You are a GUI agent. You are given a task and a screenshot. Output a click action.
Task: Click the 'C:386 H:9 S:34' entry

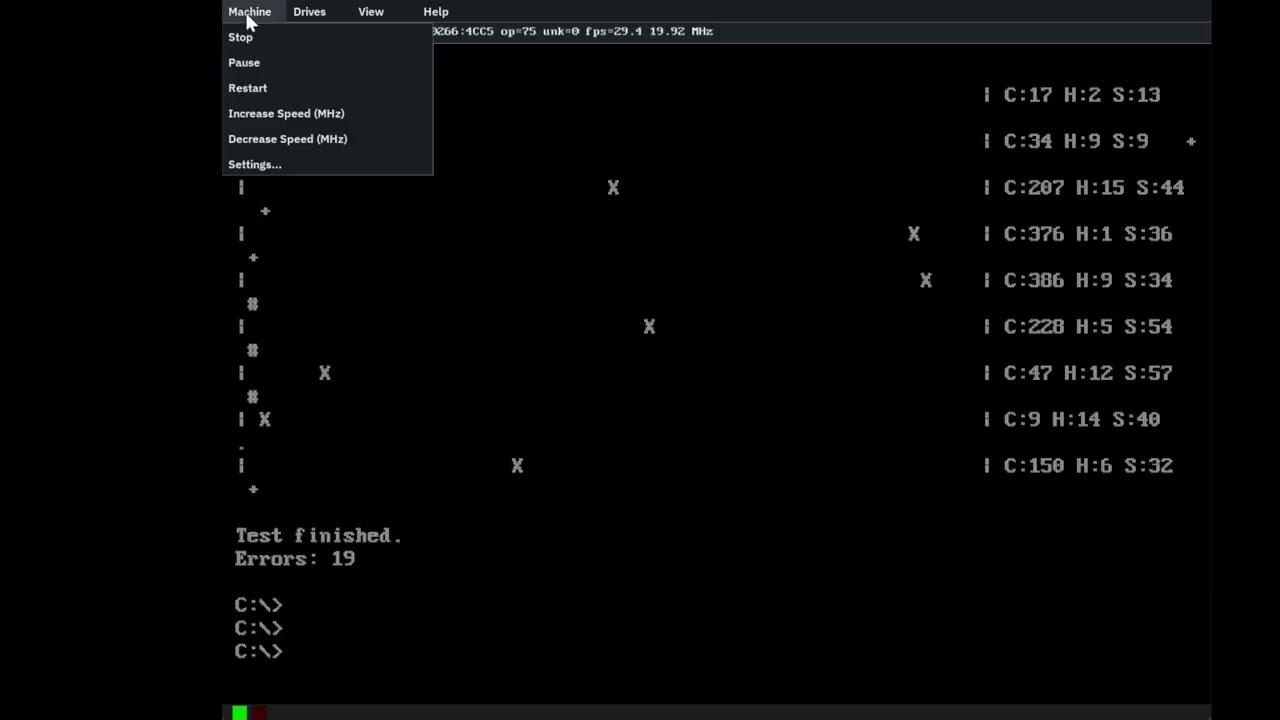(1088, 280)
